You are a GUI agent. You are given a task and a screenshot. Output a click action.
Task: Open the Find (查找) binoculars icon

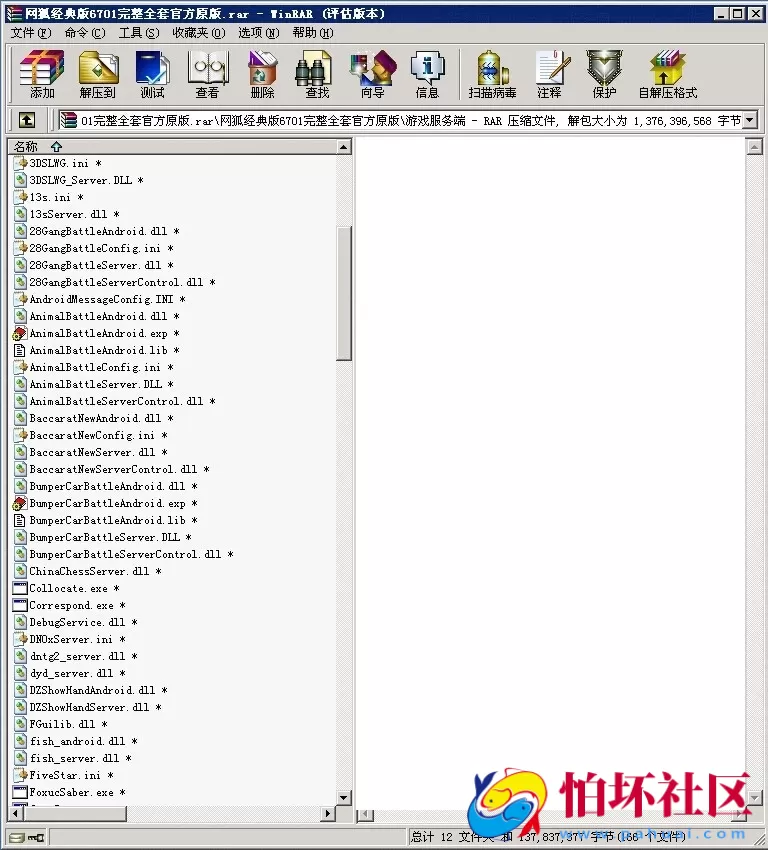coord(317,74)
